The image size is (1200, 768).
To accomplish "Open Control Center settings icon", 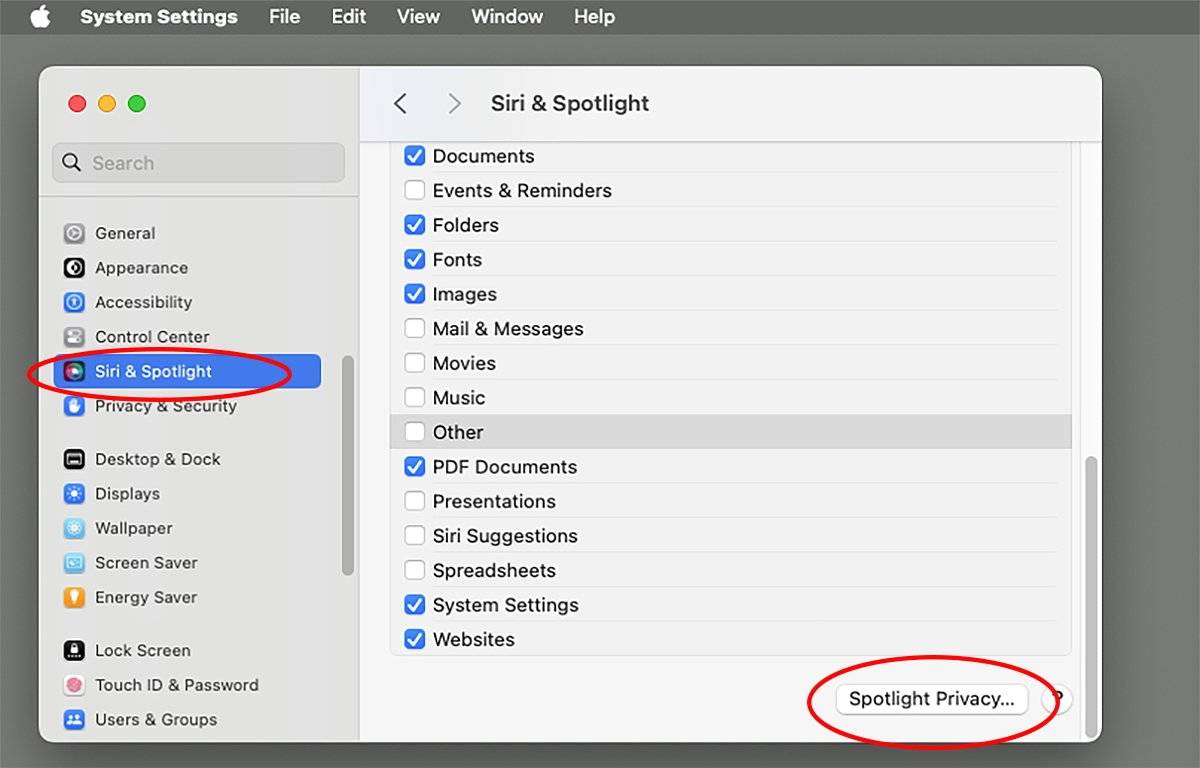I will point(74,337).
